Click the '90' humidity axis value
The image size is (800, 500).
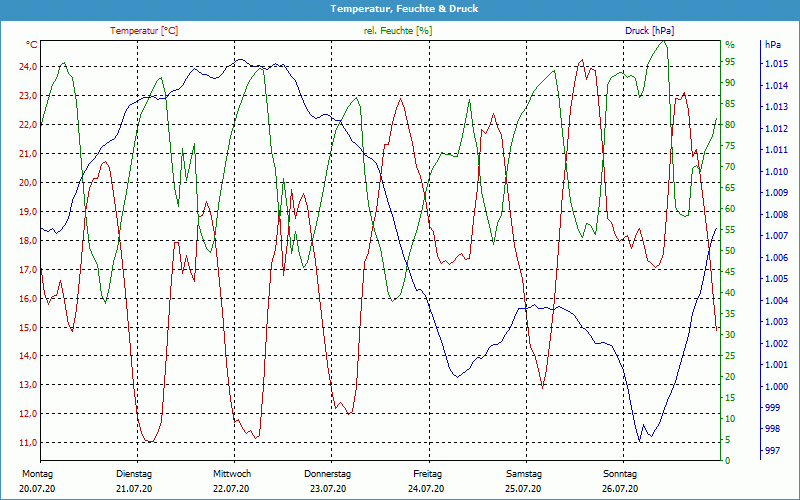click(x=730, y=83)
